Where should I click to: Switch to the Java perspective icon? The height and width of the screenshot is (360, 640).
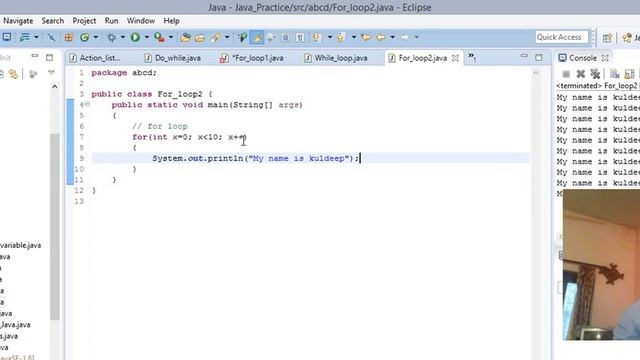pos(628,38)
